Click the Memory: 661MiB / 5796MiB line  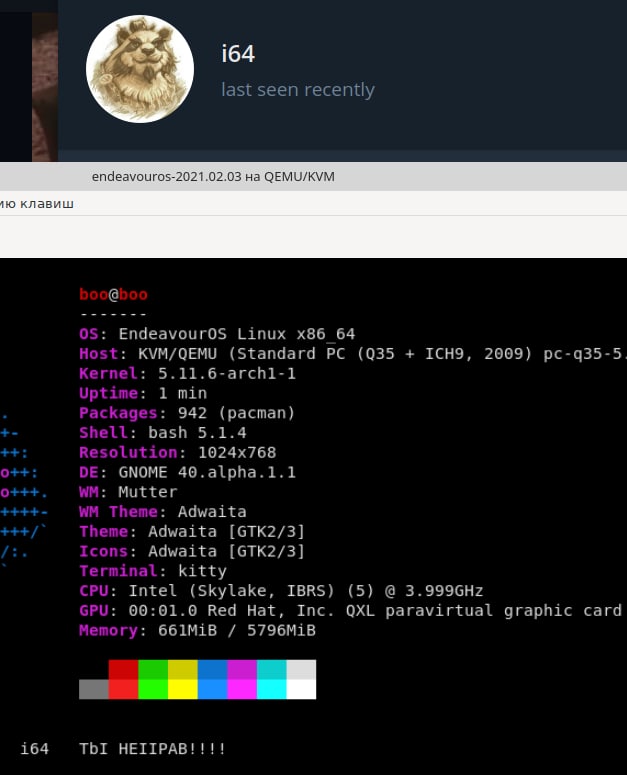click(197, 631)
